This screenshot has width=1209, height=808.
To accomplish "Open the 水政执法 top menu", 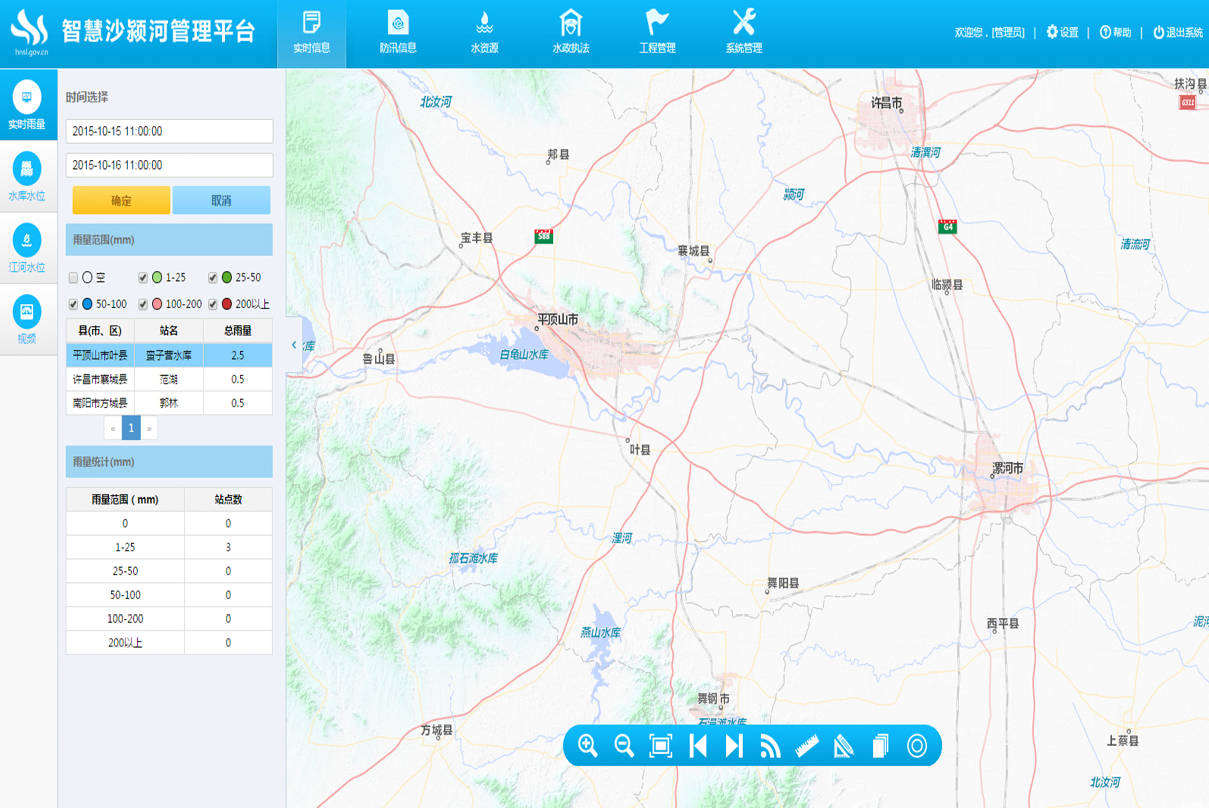I will 570,33.
